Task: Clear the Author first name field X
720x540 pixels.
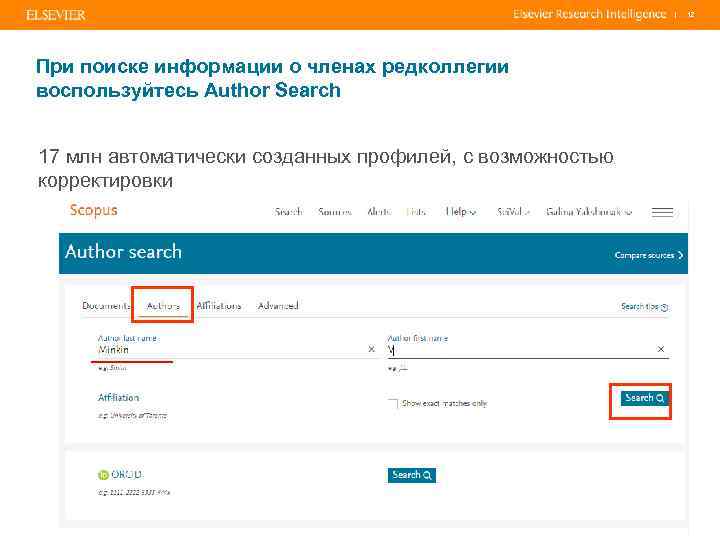Action: click(x=661, y=349)
